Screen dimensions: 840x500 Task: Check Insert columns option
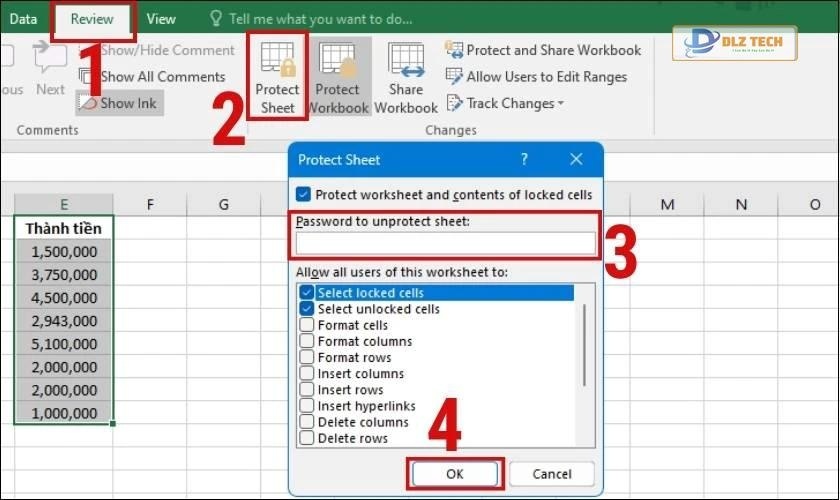[306, 373]
